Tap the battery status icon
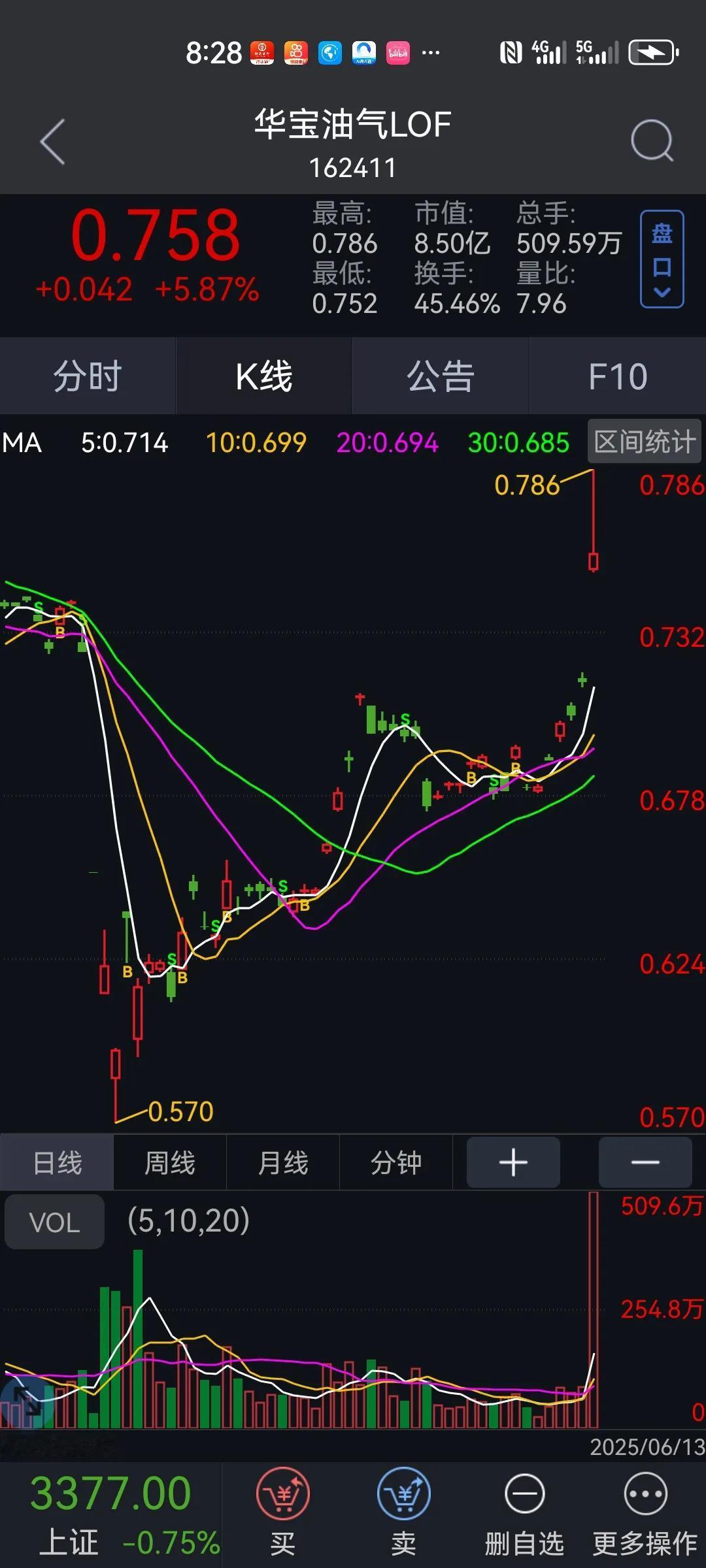Screen dimensions: 706x1568 (654, 52)
